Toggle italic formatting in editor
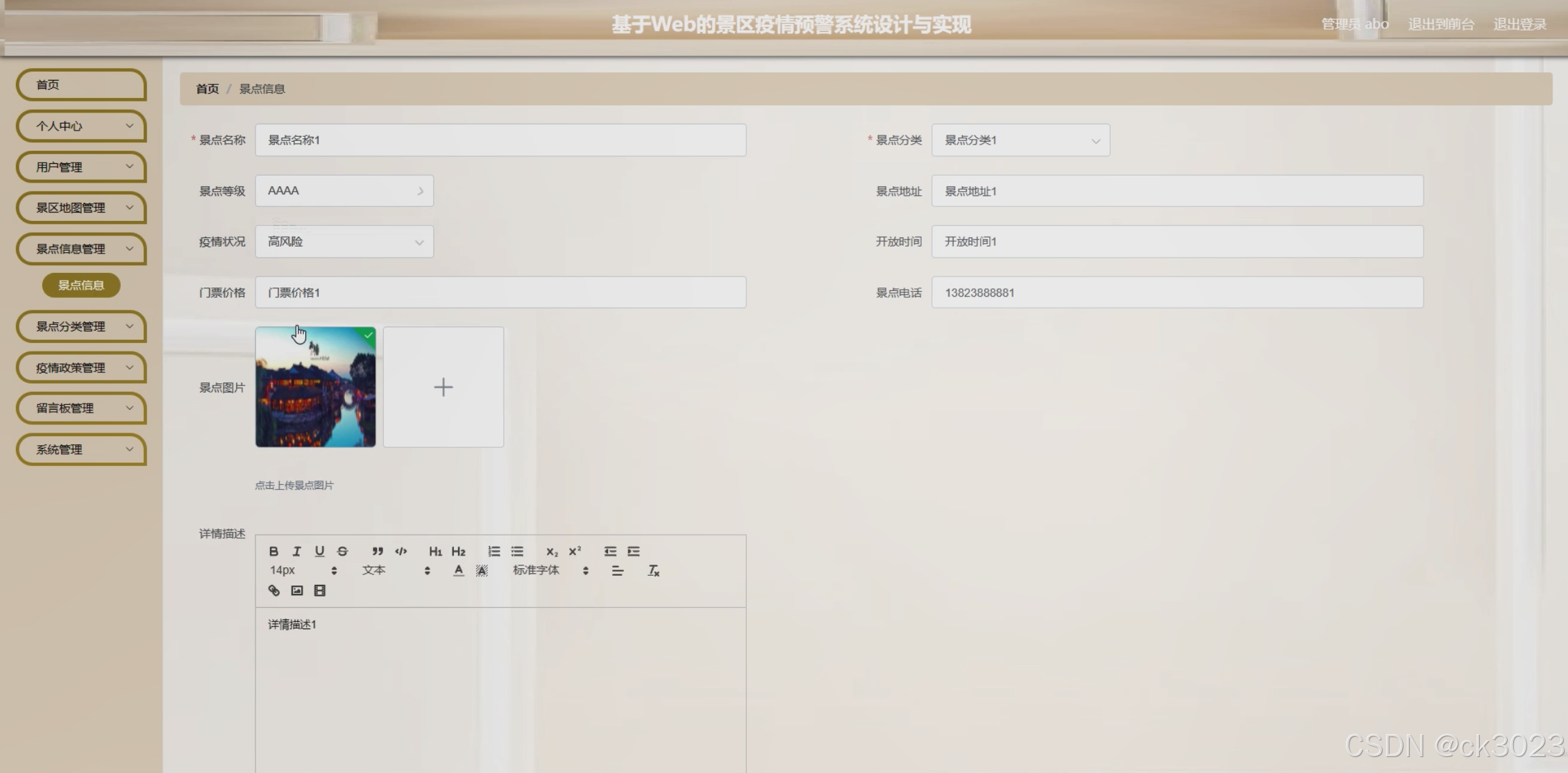The image size is (1568, 773). [296, 551]
